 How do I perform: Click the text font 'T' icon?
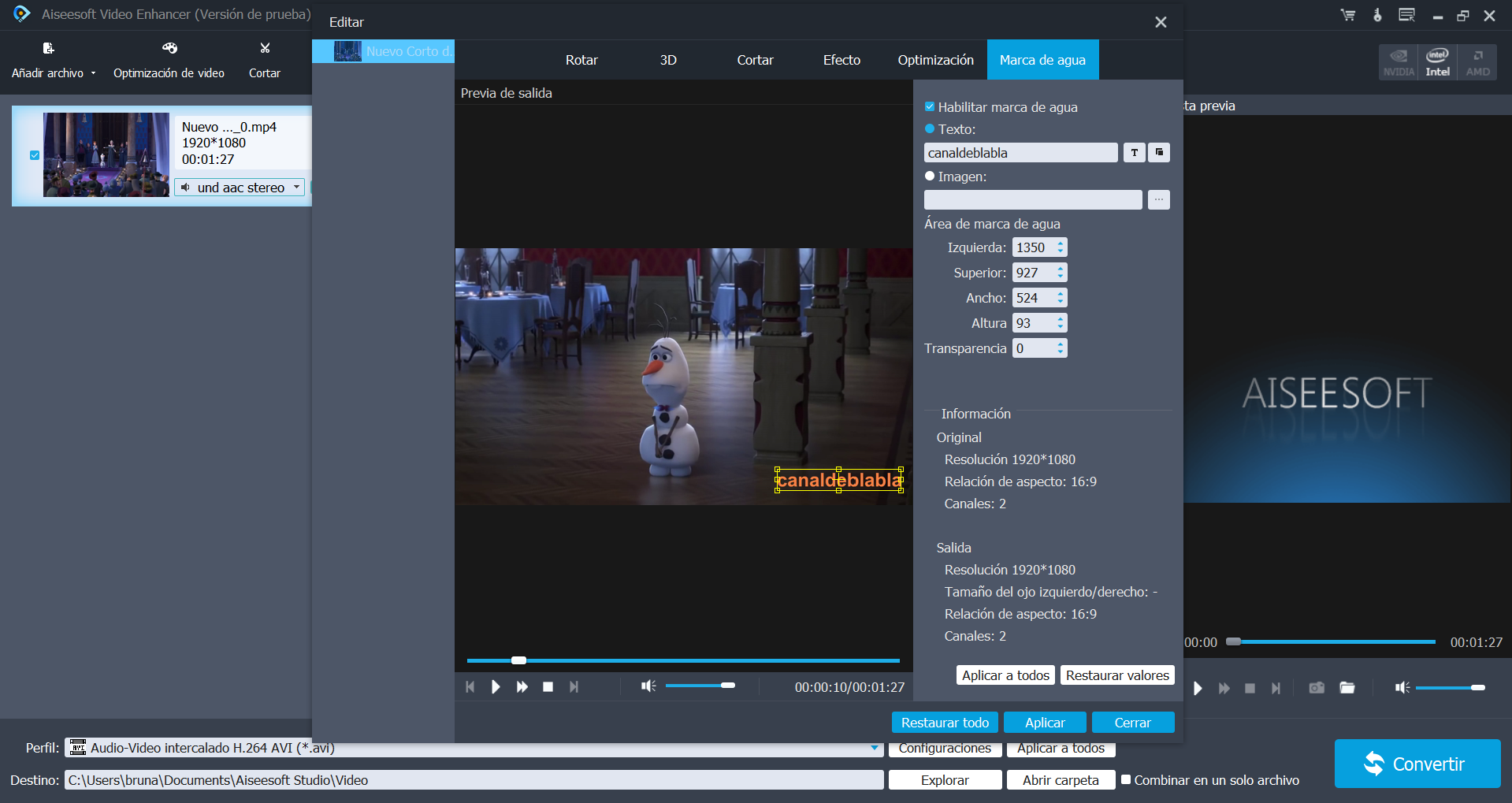click(1134, 153)
